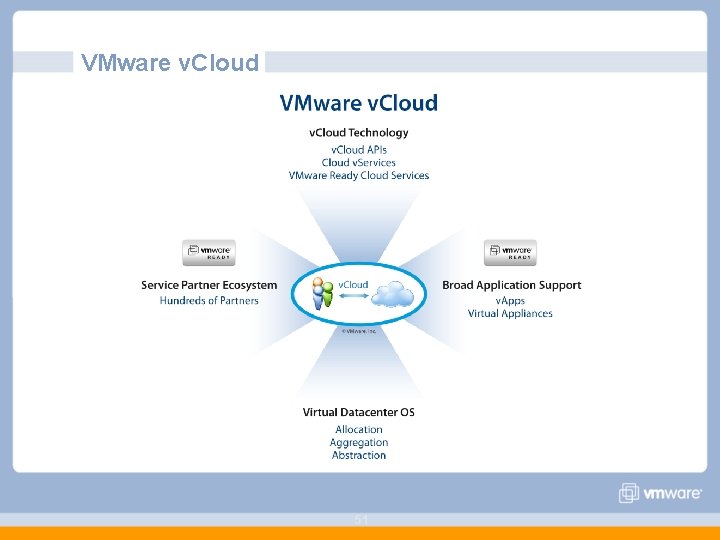
Task: Click the 'Cloud vServices' line
Action: (359, 163)
